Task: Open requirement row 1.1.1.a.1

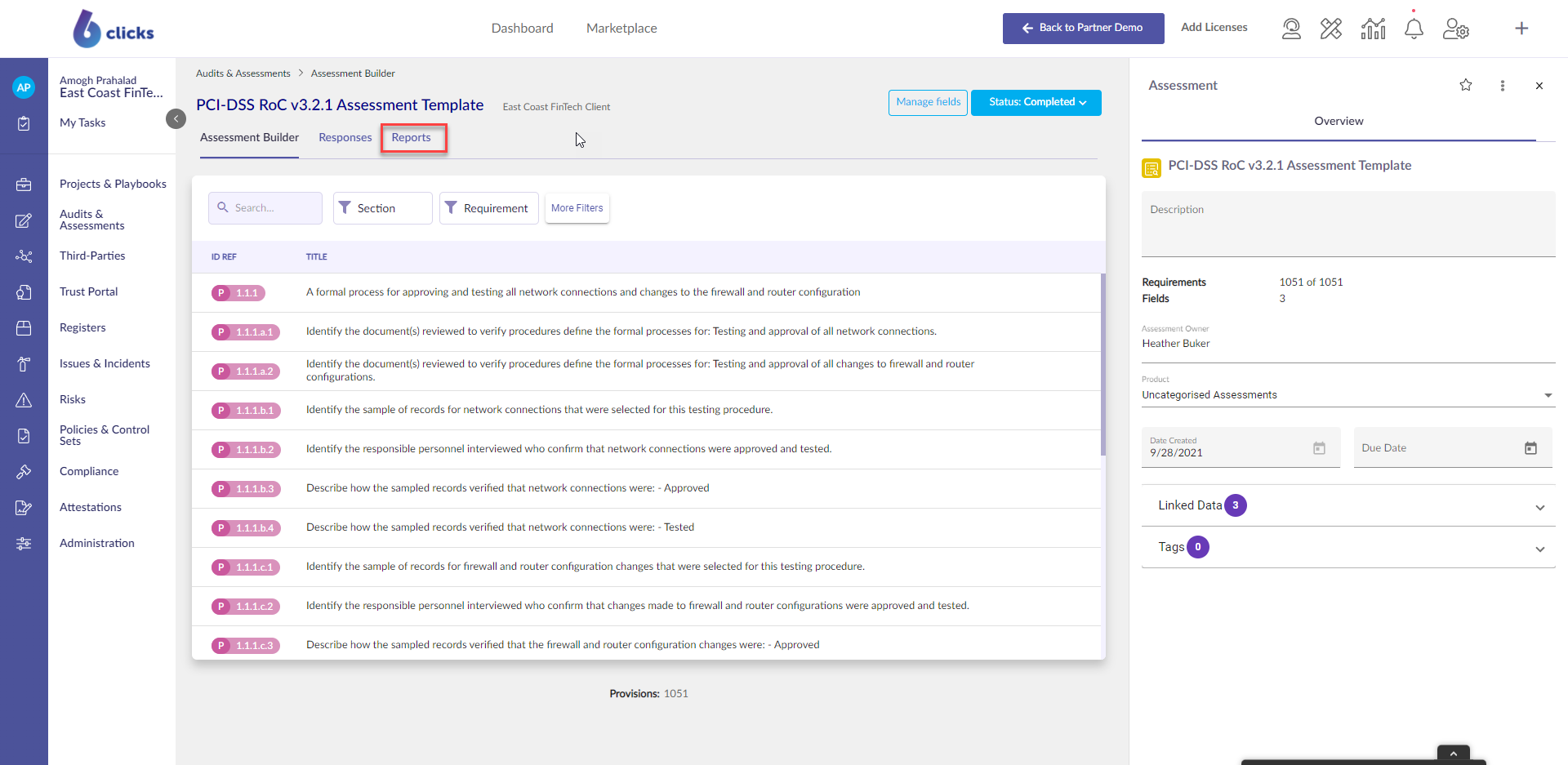Action: [646, 332]
